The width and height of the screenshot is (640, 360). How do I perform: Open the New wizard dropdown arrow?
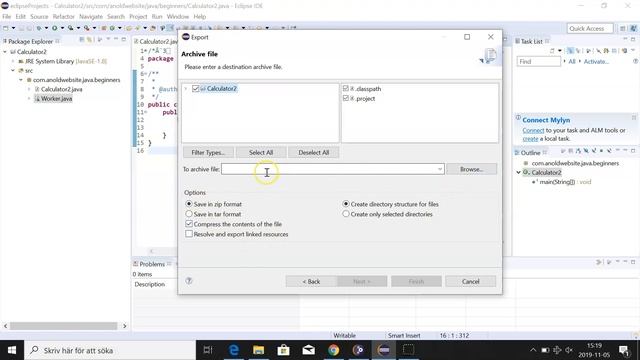(x=13, y=28)
